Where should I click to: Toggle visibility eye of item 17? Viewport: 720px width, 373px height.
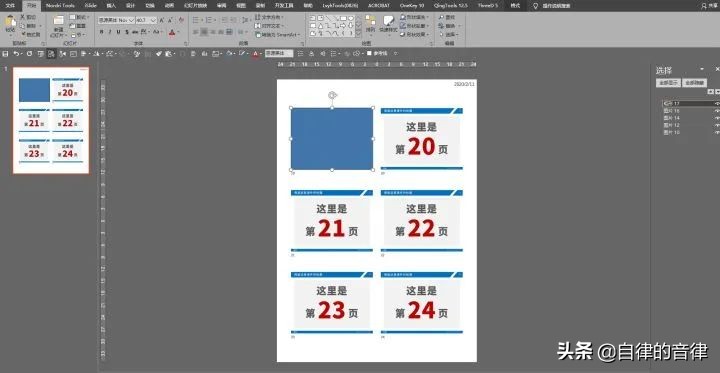click(x=716, y=104)
